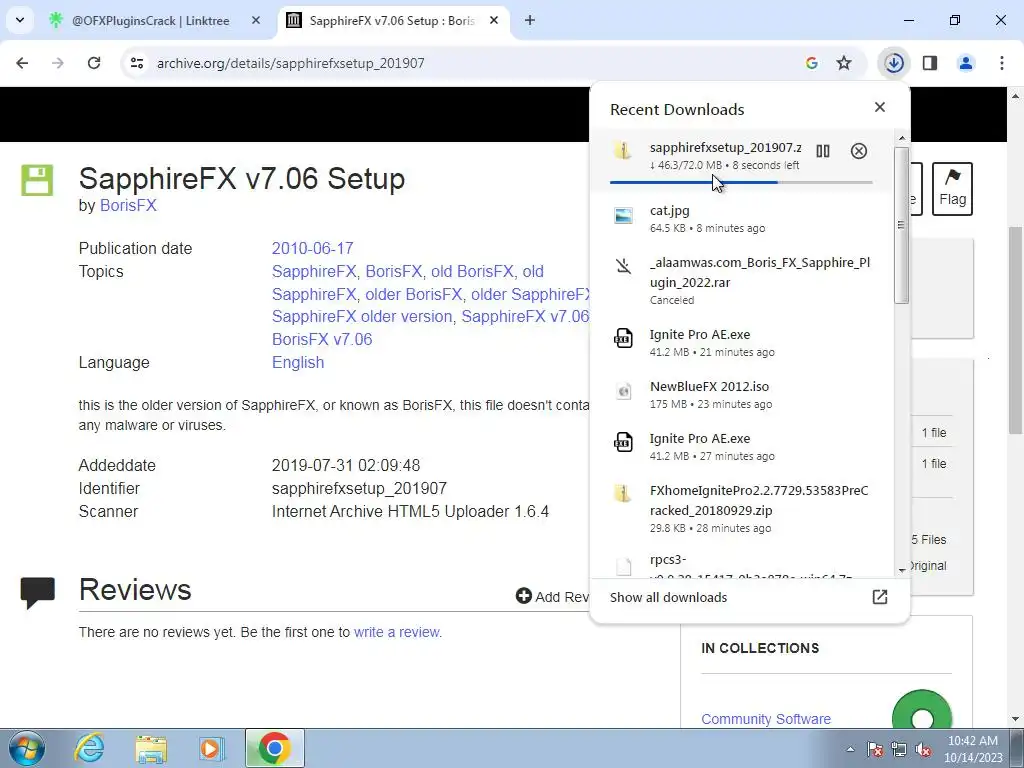Open the Community Software collection link
This screenshot has height=768, width=1024.
point(766,719)
